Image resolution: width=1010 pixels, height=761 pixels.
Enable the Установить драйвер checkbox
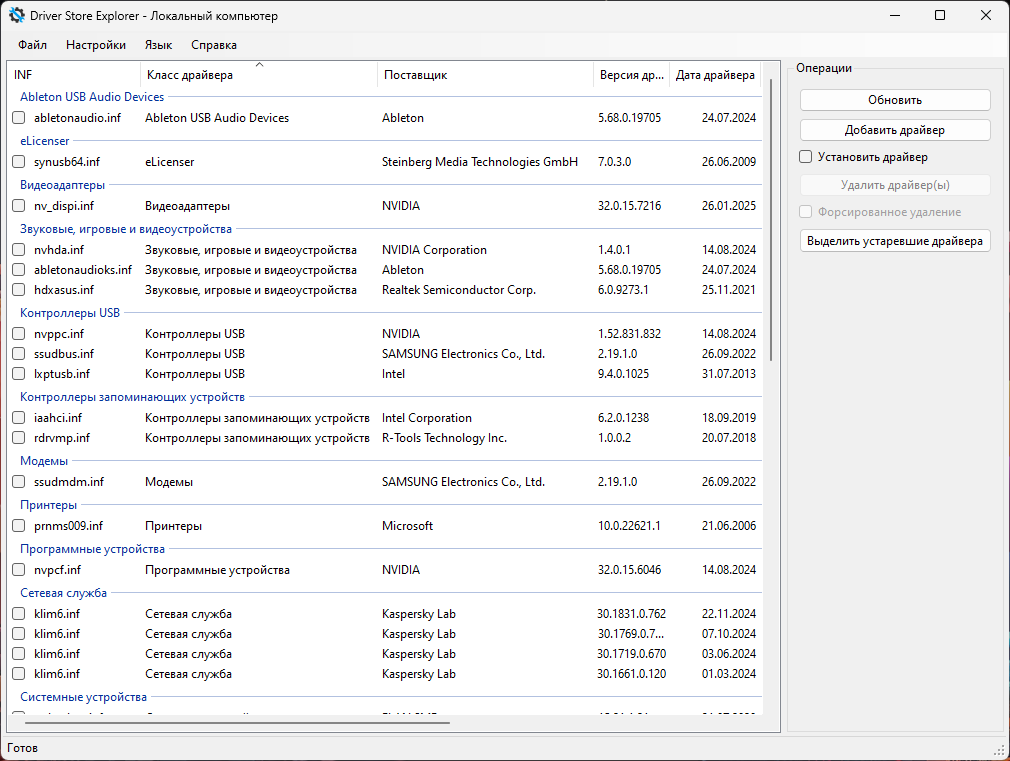805,157
